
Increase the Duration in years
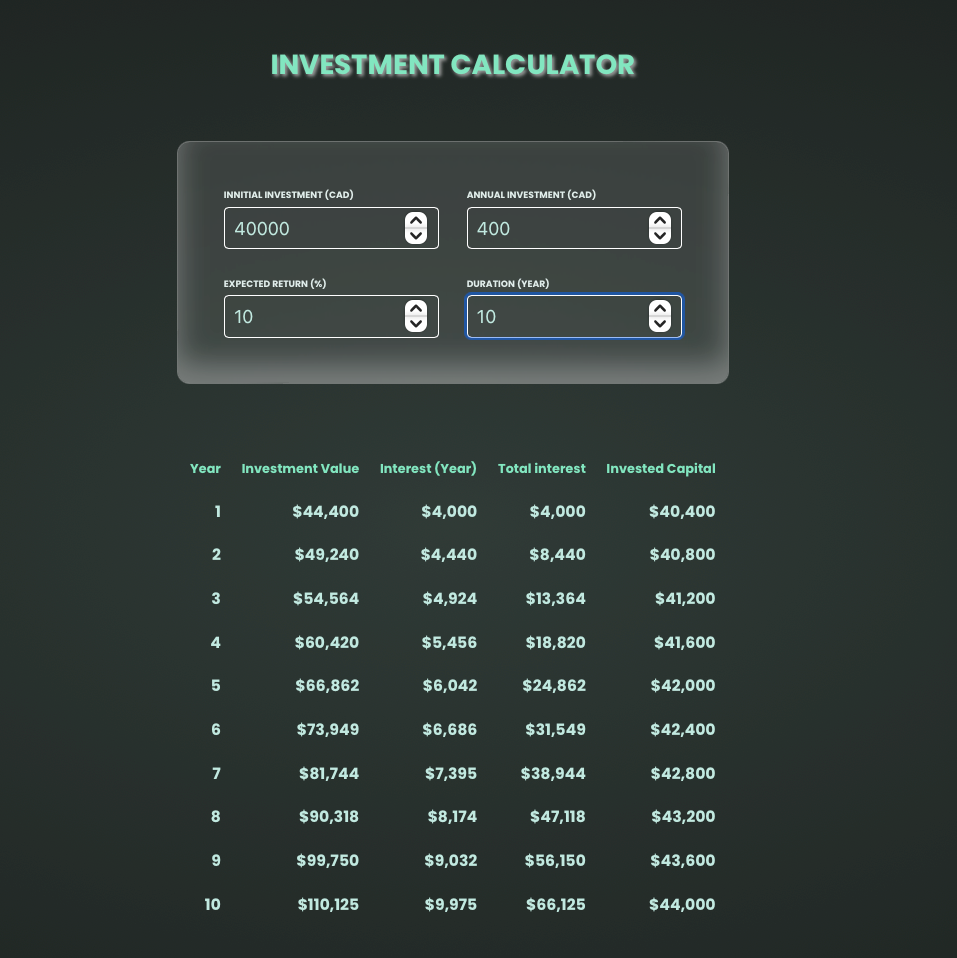659,308
